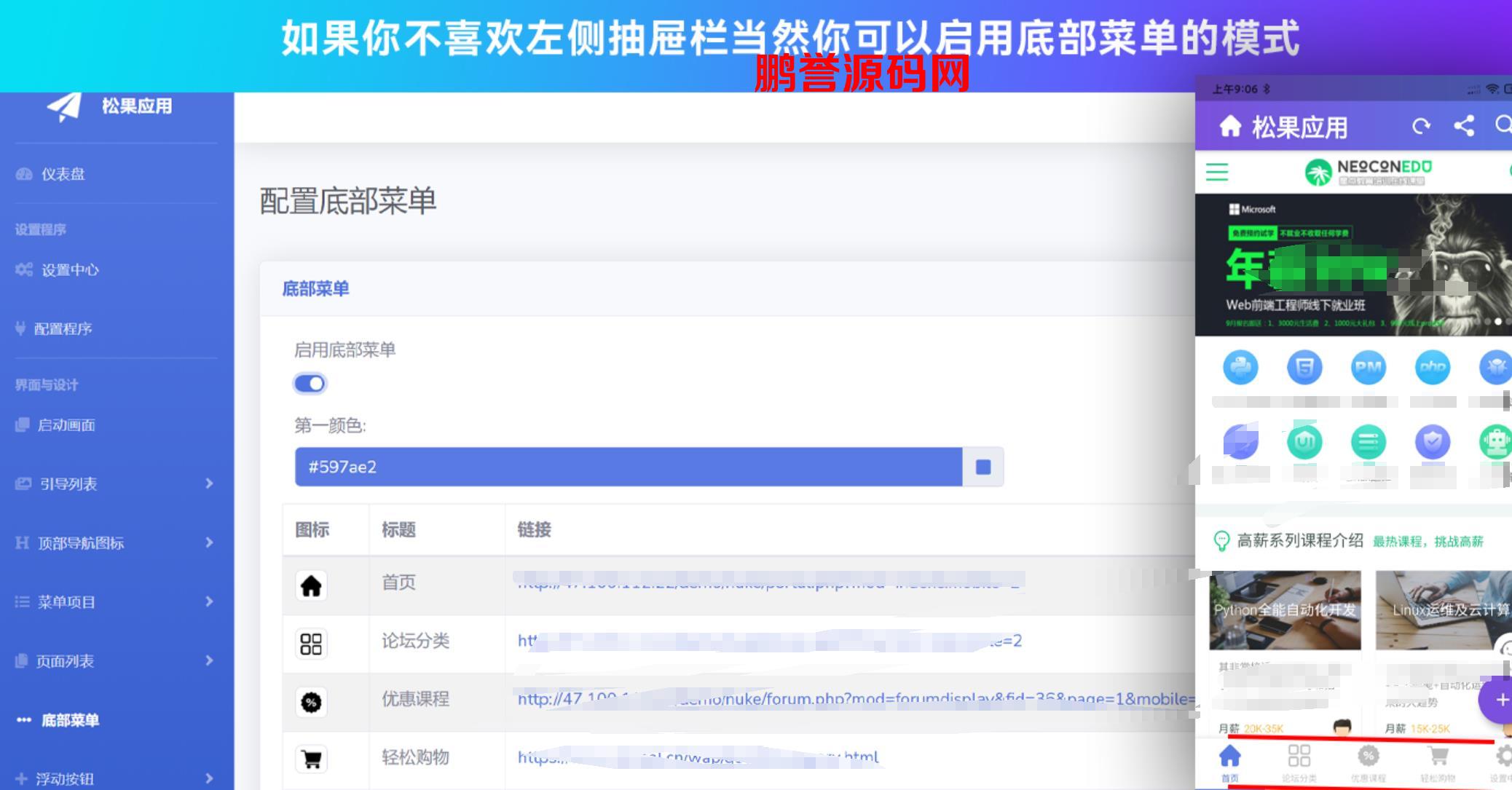Expand the 引导列表 chevron
The image size is (1512, 790).
209,483
